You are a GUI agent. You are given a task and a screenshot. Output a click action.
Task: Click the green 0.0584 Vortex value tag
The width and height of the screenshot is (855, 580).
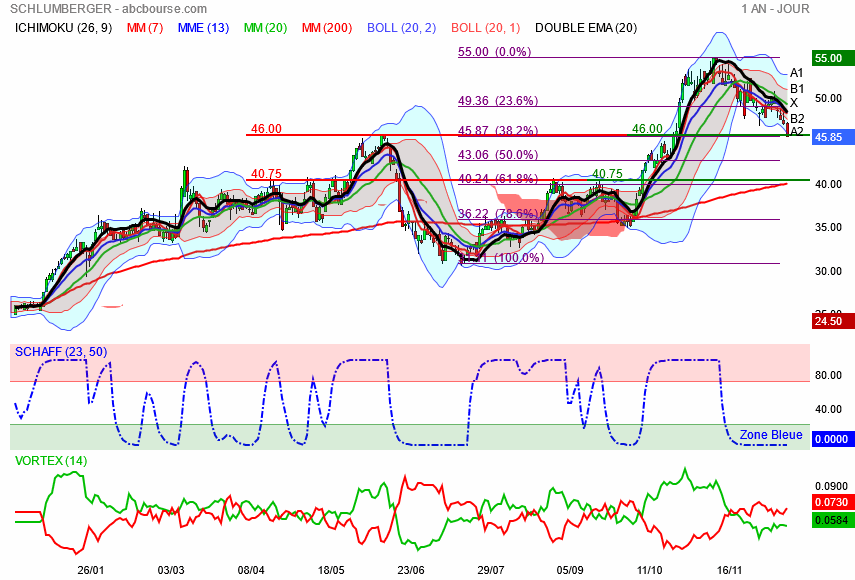[832, 520]
